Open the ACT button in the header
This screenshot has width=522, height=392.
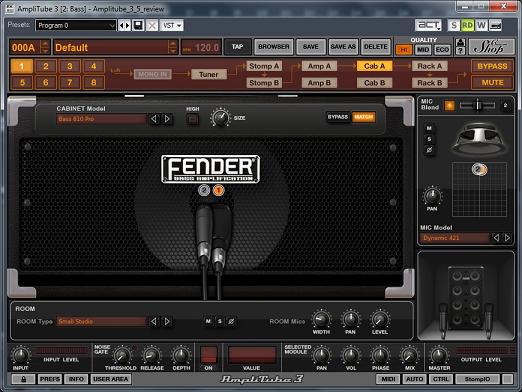[428, 25]
